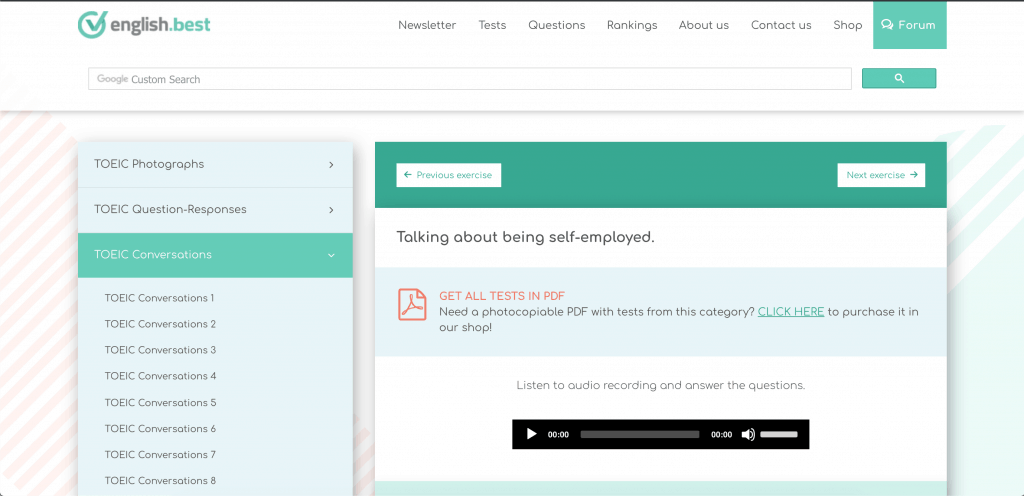The width and height of the screenshot is (1024, 496).
Task: Expand TOEIC Photographs section
Action: pyautogui.click(x=215, y=164)
